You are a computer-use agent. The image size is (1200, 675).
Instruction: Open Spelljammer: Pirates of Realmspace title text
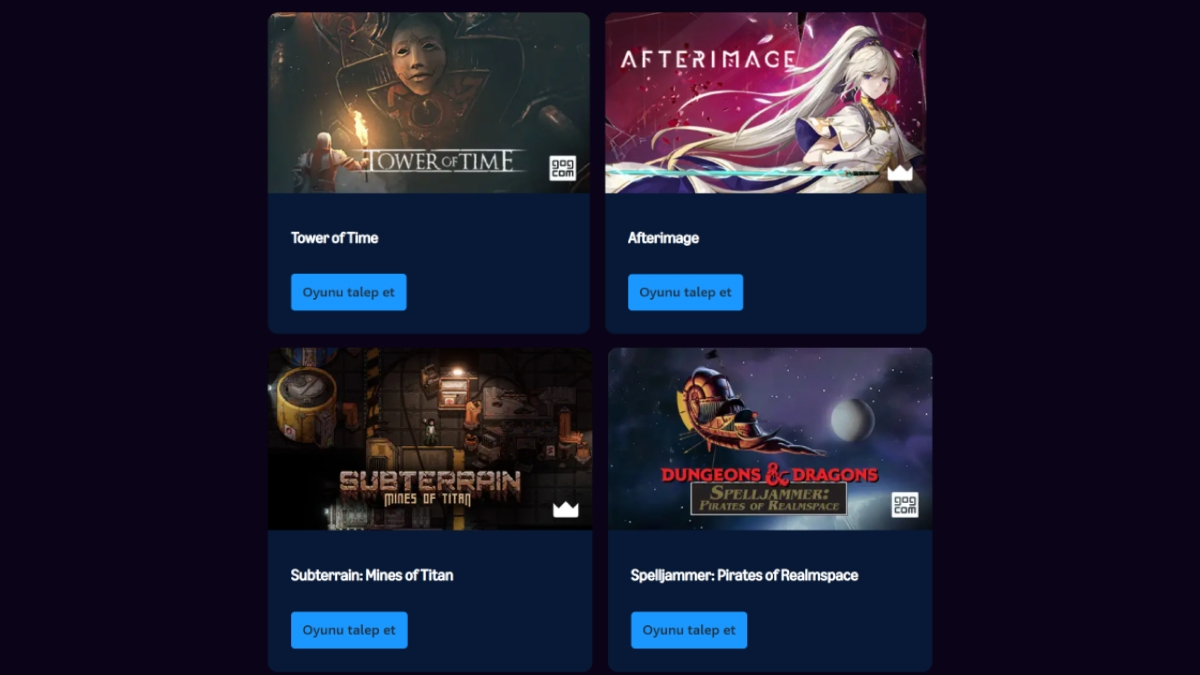coord(745,575)
